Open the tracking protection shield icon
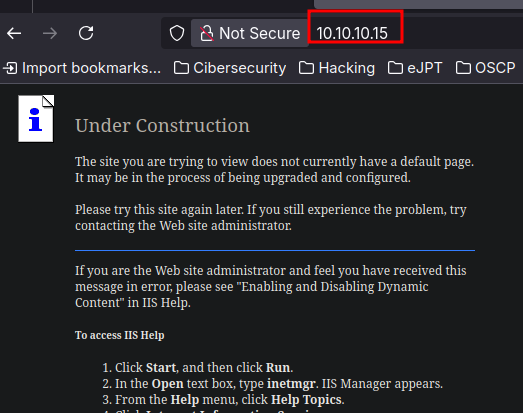 [x=177, y=33]
